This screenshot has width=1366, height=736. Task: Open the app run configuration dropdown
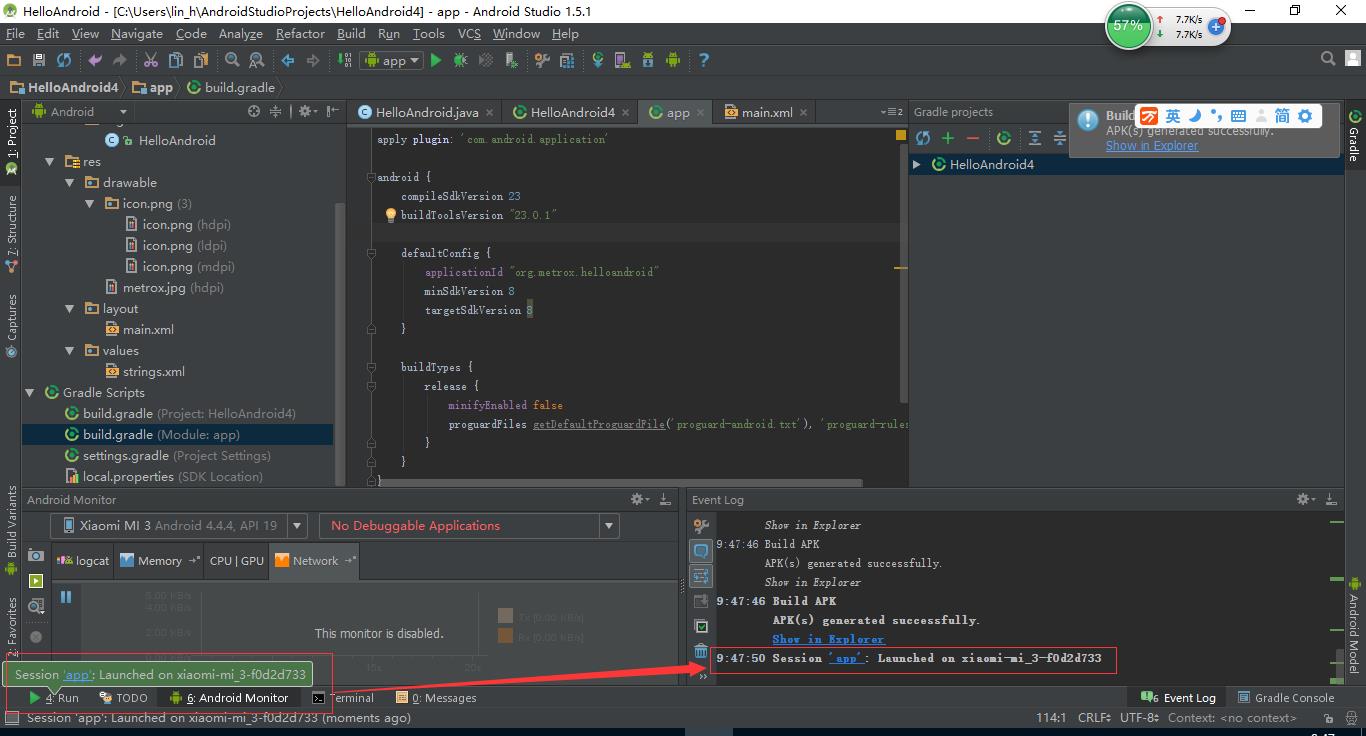tap(393, 60)
